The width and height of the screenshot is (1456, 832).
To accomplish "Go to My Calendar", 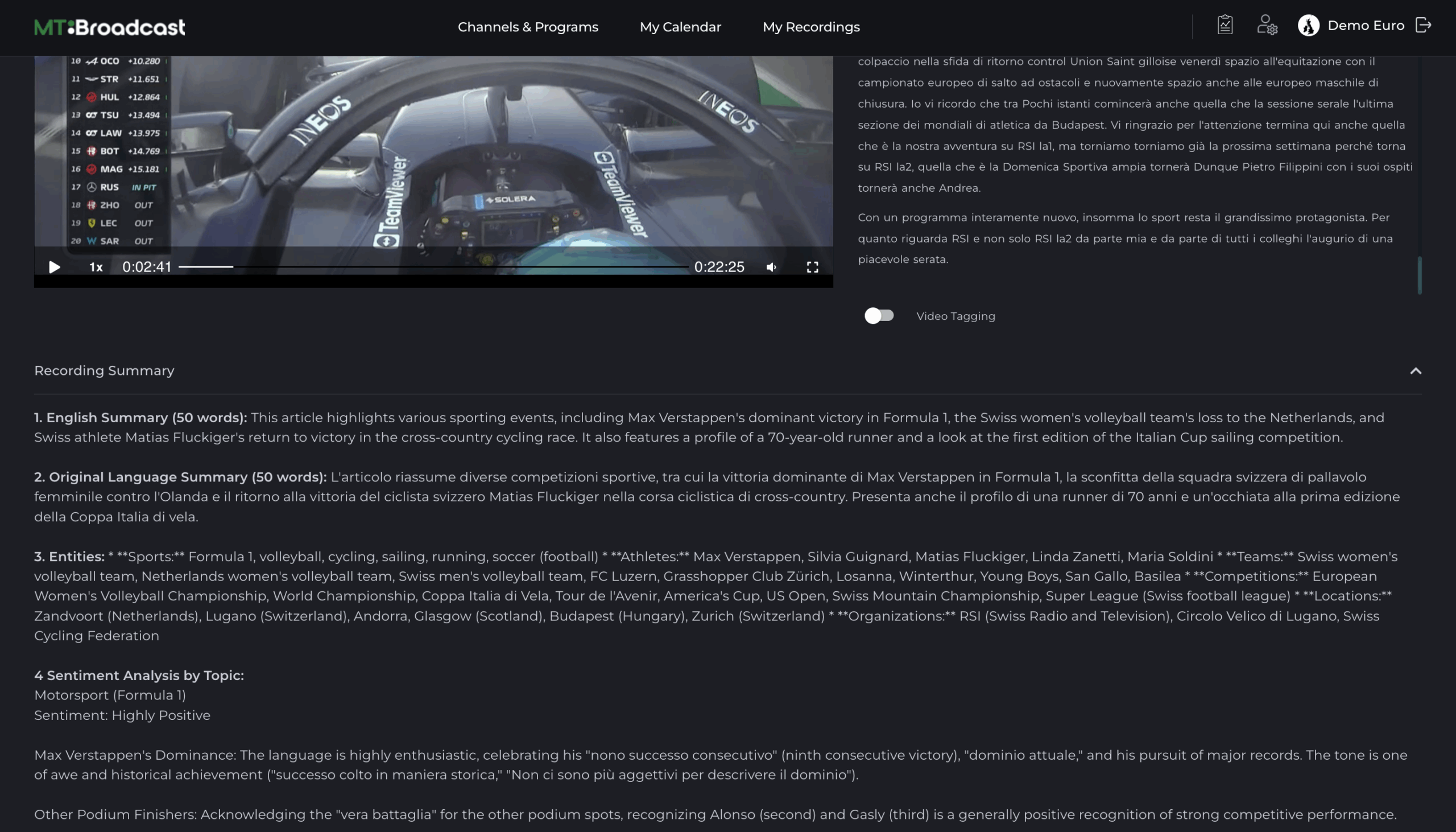I will 680,27.
